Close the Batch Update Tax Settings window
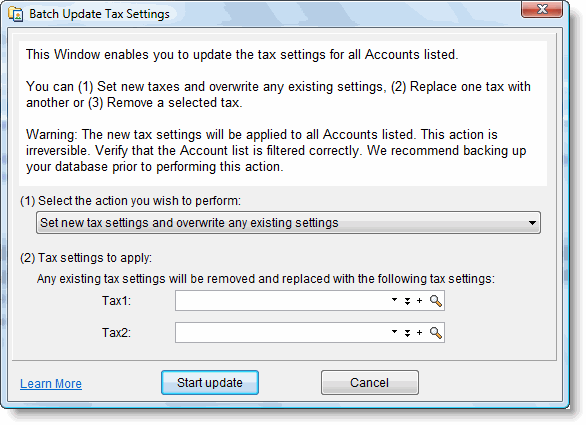This screenshot has height=425, width=586. 542,9
